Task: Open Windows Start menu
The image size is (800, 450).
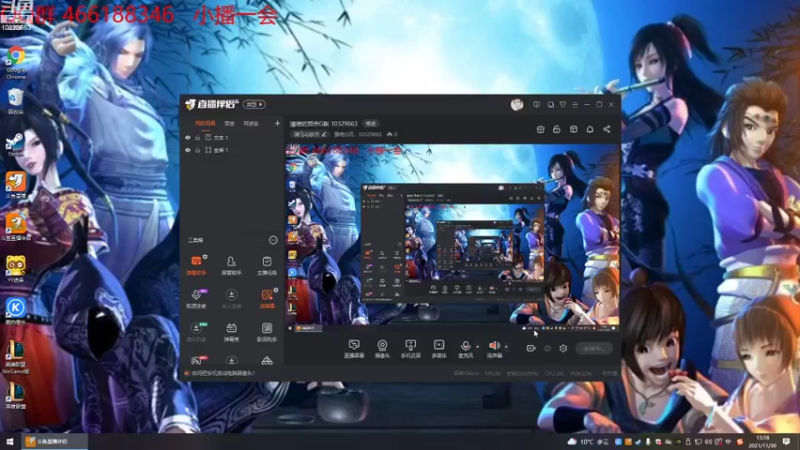Action: pyautogui.click(x=10, y=441)
